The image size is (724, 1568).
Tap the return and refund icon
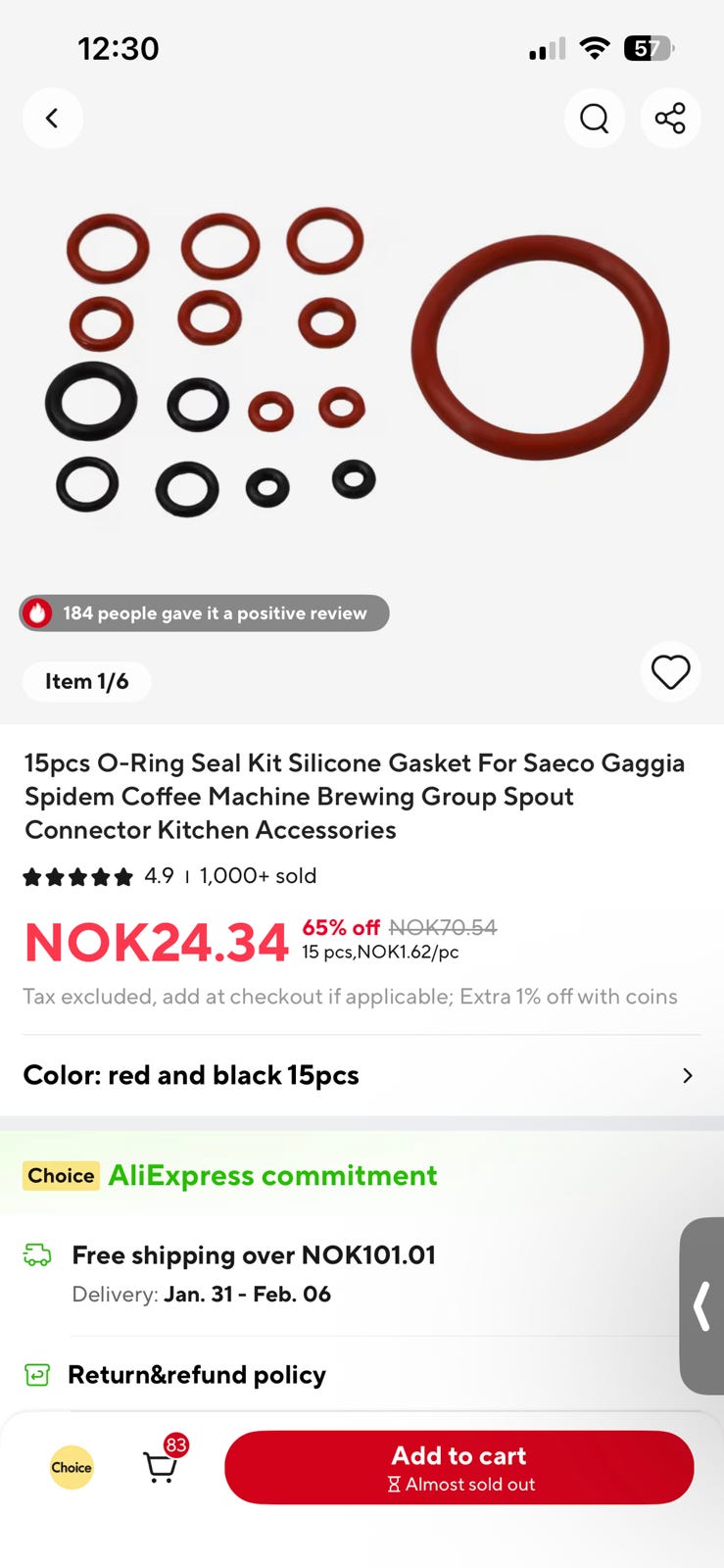[x=37, y=1375]
